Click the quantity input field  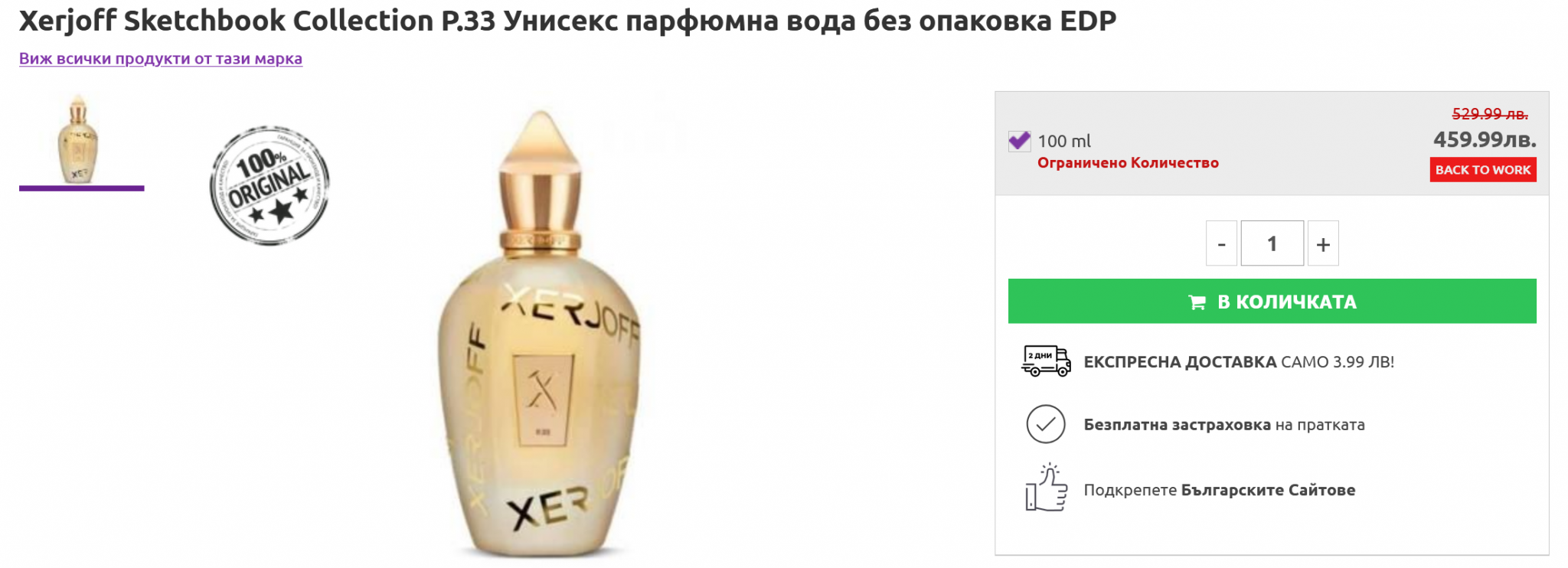[x=1272, y=243]
